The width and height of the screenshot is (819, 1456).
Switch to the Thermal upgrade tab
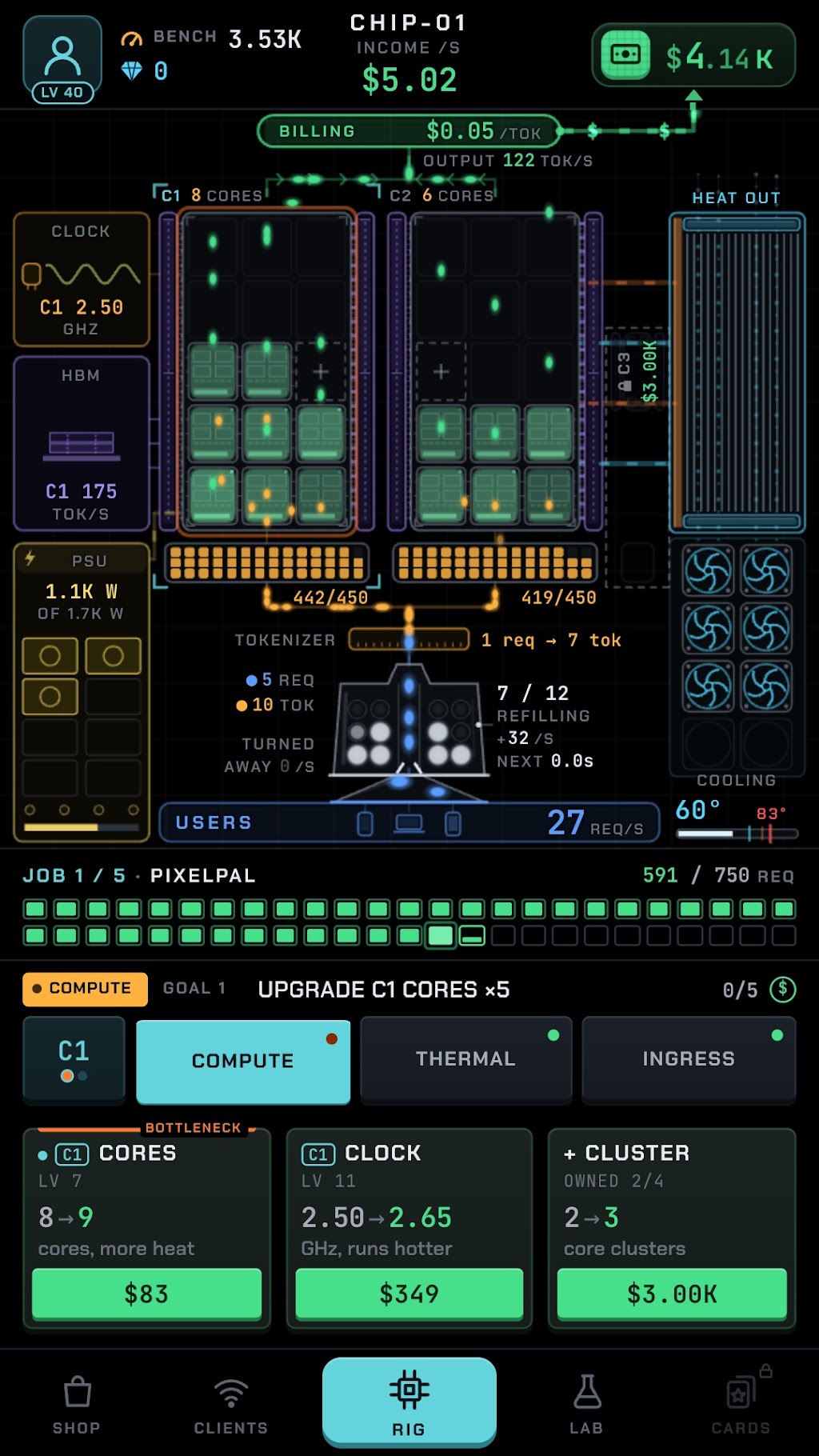click(466, 1059)
